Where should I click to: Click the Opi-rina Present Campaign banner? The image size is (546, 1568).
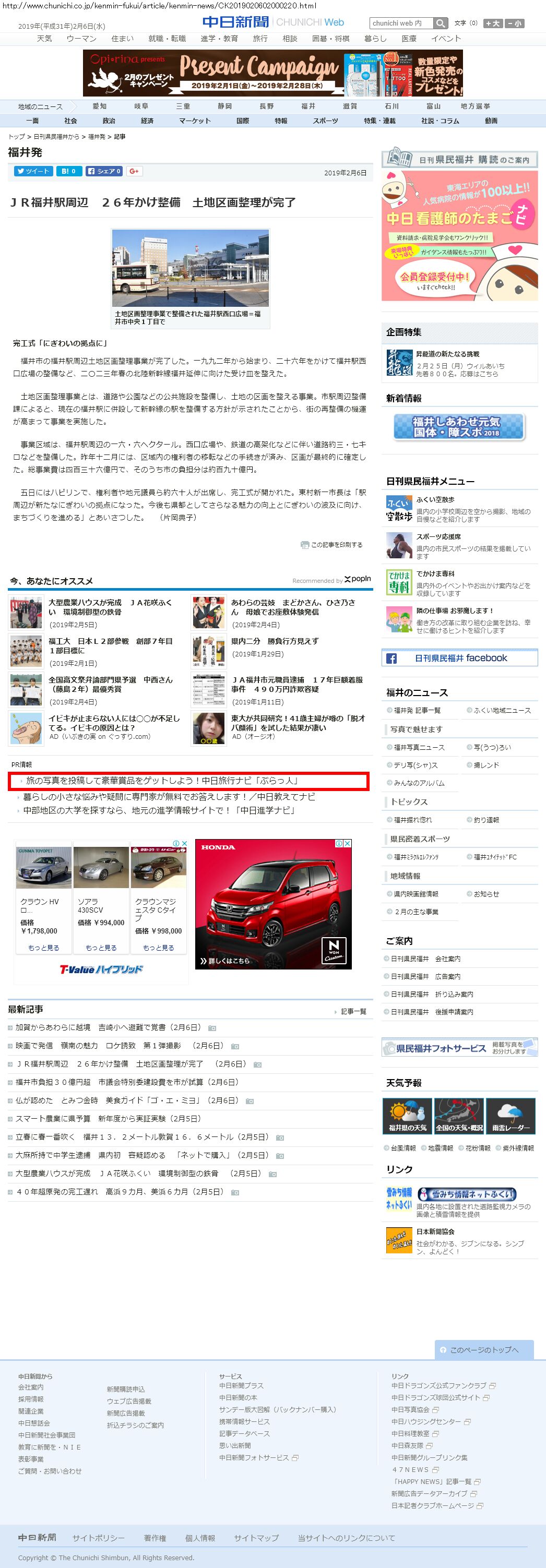pyautogui.click(x=272, y=73)
